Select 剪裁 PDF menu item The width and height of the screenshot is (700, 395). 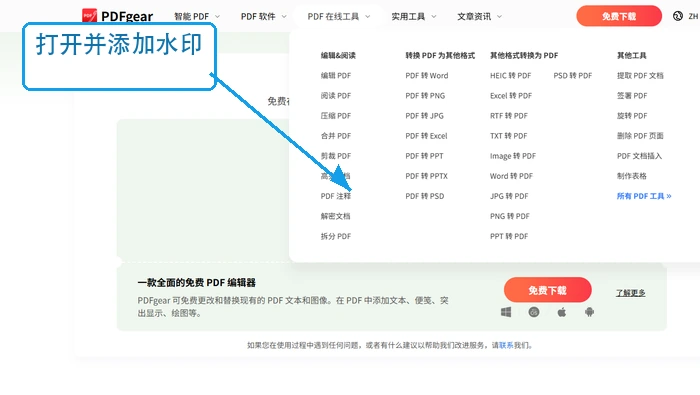tap(336, 156)
